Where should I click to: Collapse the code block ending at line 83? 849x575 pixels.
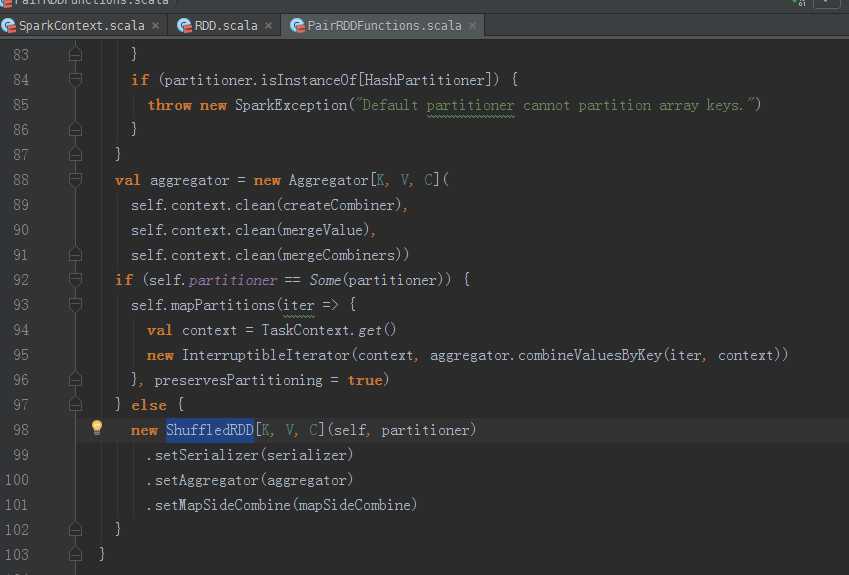pos(75,55)
